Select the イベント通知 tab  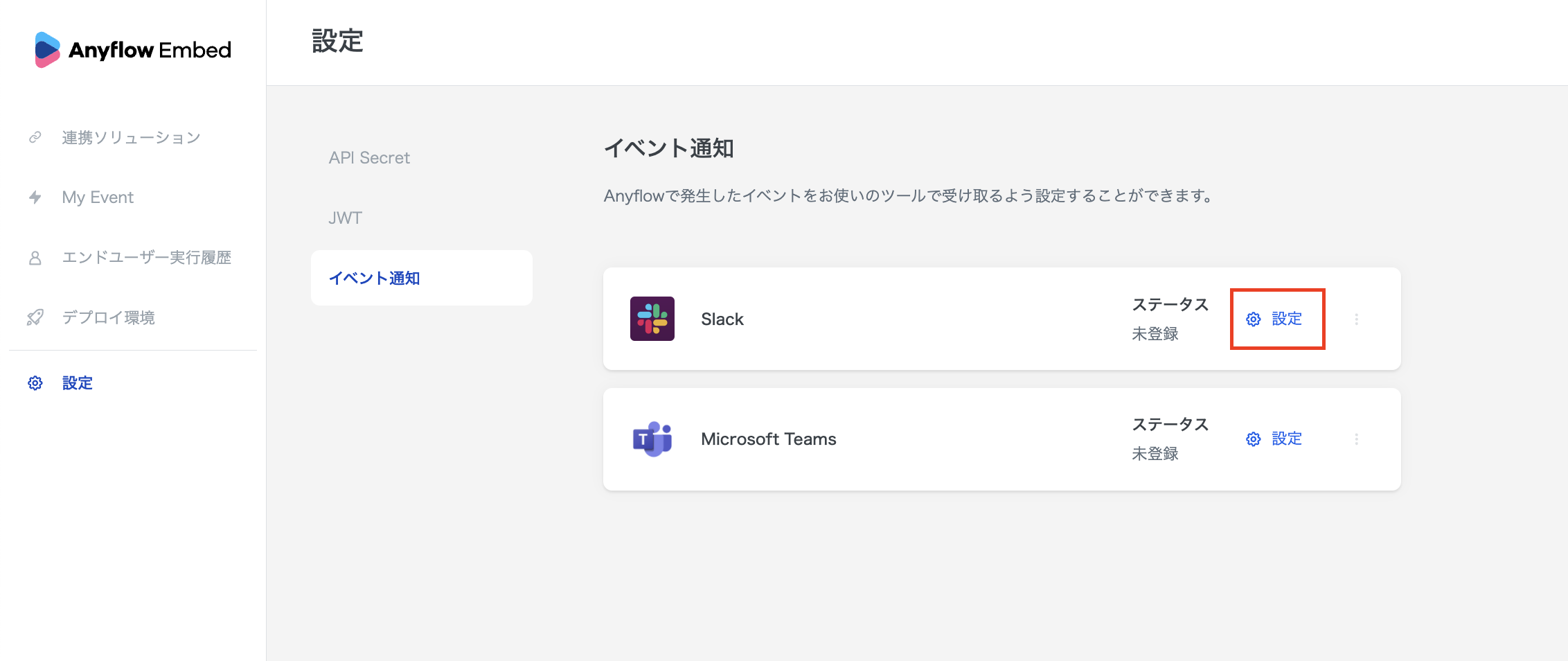pos(374,279)
